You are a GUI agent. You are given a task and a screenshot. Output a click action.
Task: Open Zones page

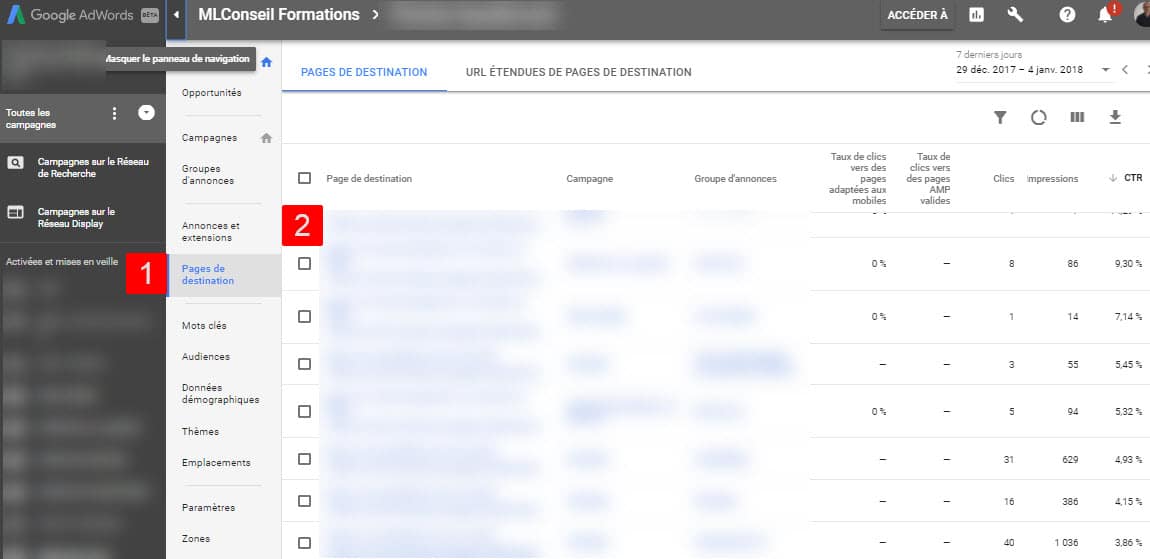click(x=196, y=538)
